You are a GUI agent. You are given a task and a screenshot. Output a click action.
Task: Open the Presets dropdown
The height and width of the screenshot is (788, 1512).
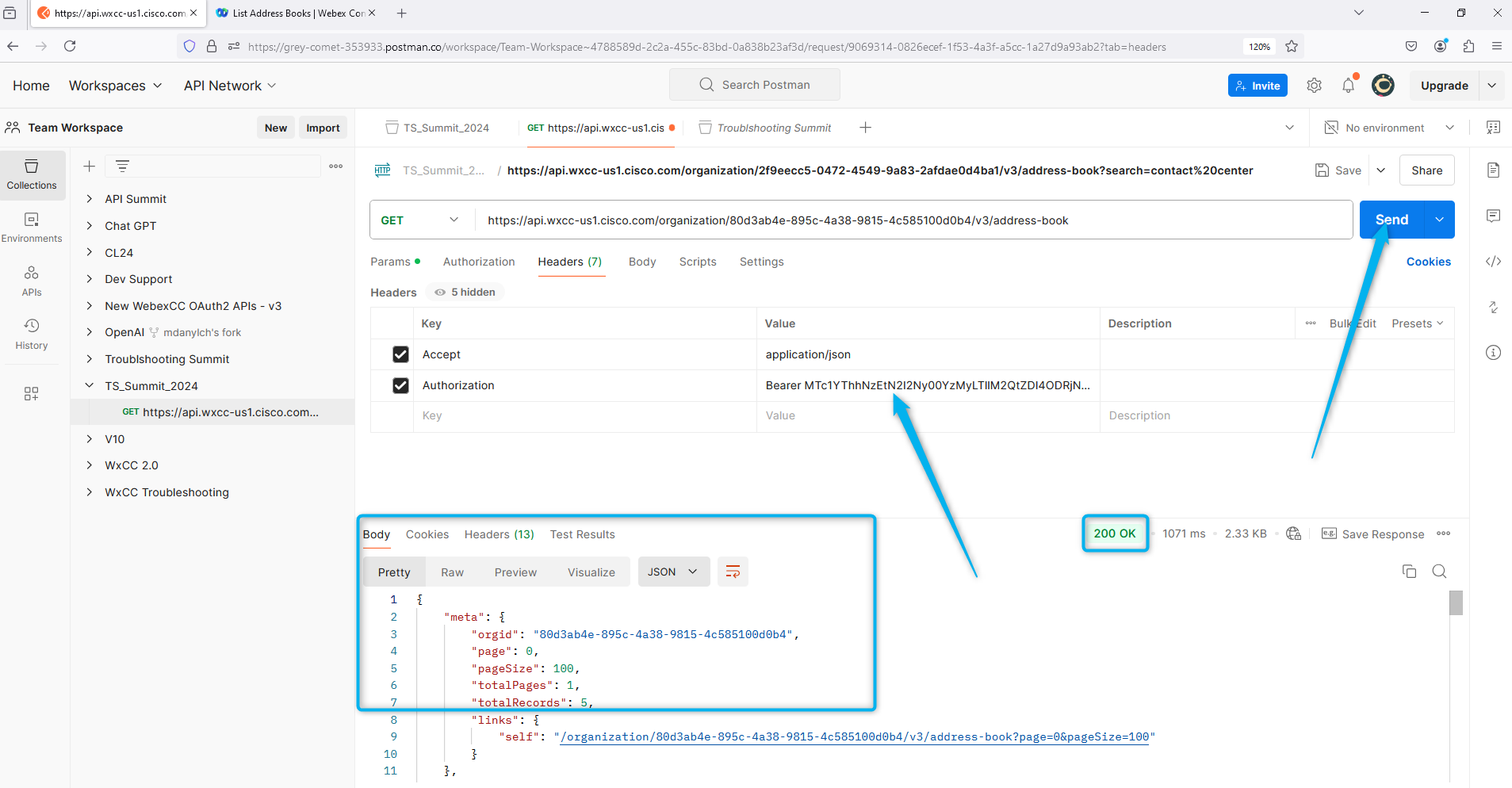pyautogui.click(x=1417, y=323)
